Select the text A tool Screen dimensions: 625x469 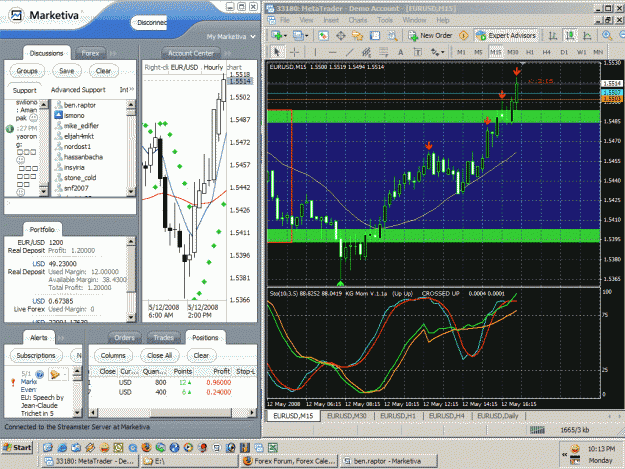tap(401, 52)
